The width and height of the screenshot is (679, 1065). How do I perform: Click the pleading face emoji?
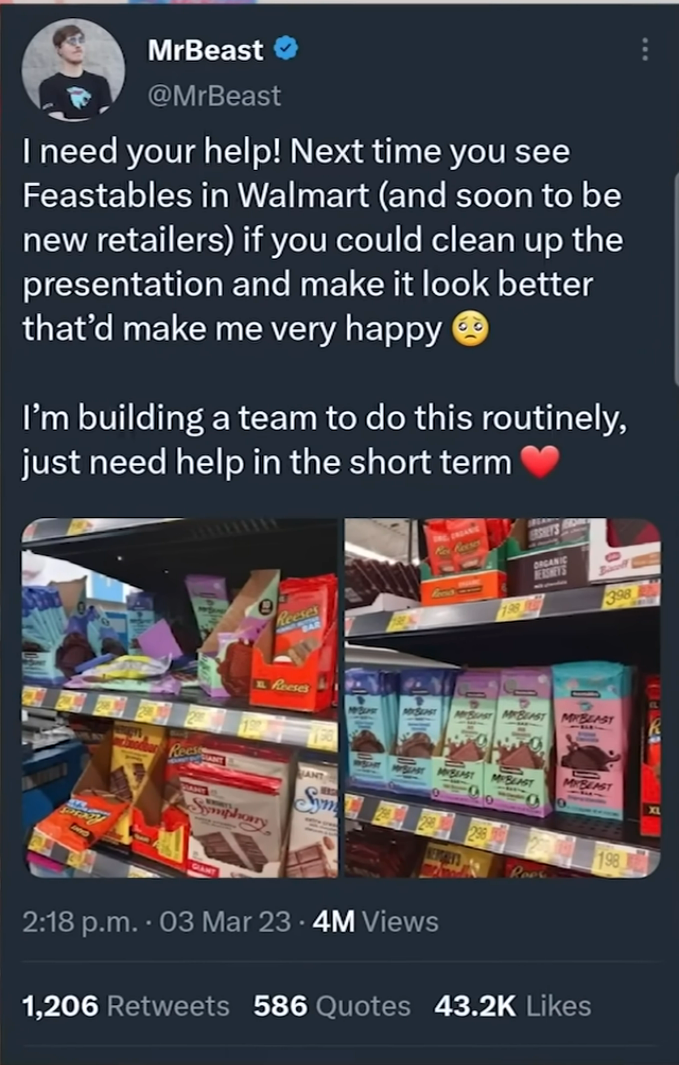[470, 329]
